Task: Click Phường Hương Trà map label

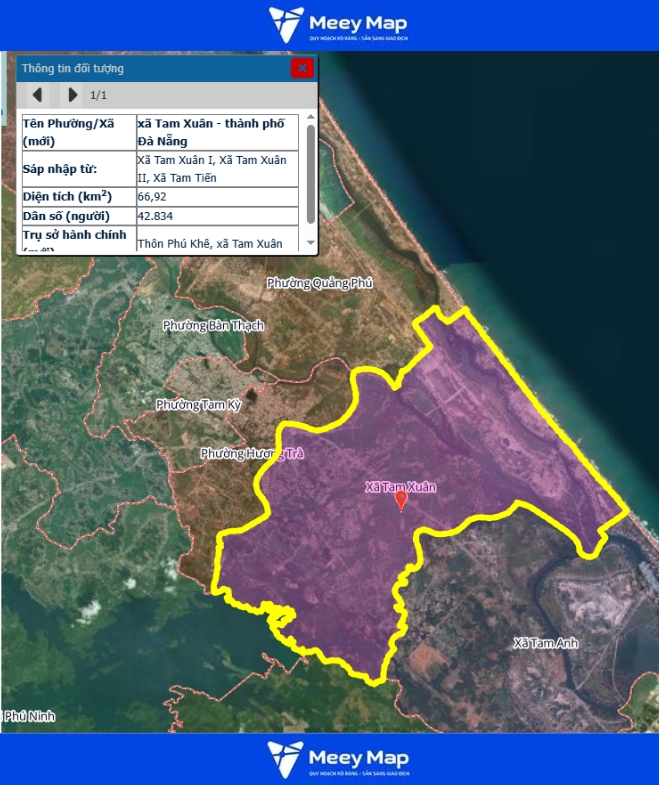Action: click(251, 454)
